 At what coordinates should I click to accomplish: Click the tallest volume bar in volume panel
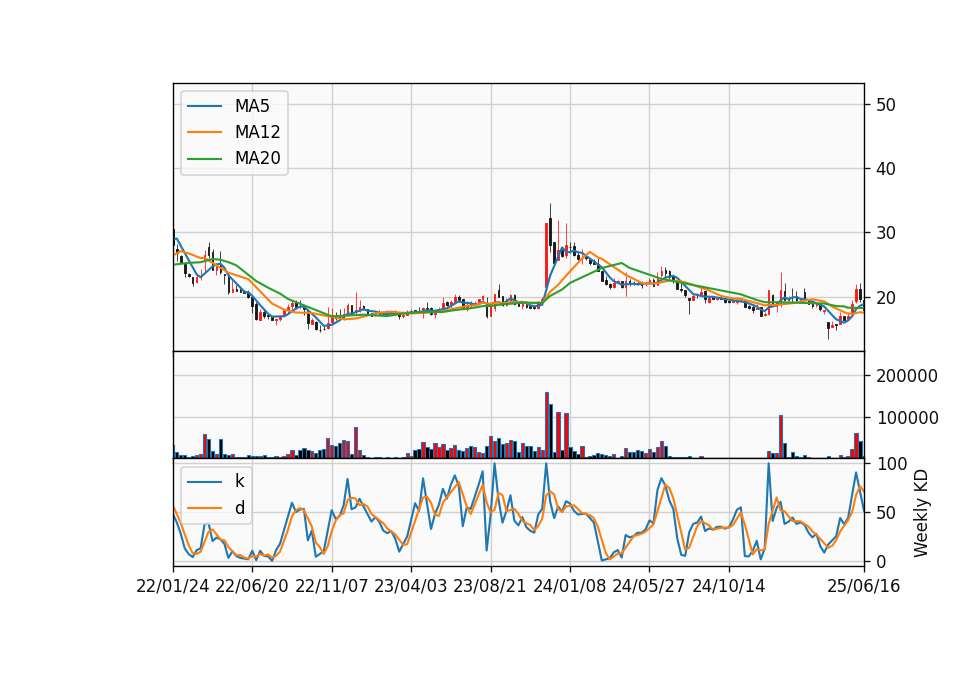coord(547,426)
